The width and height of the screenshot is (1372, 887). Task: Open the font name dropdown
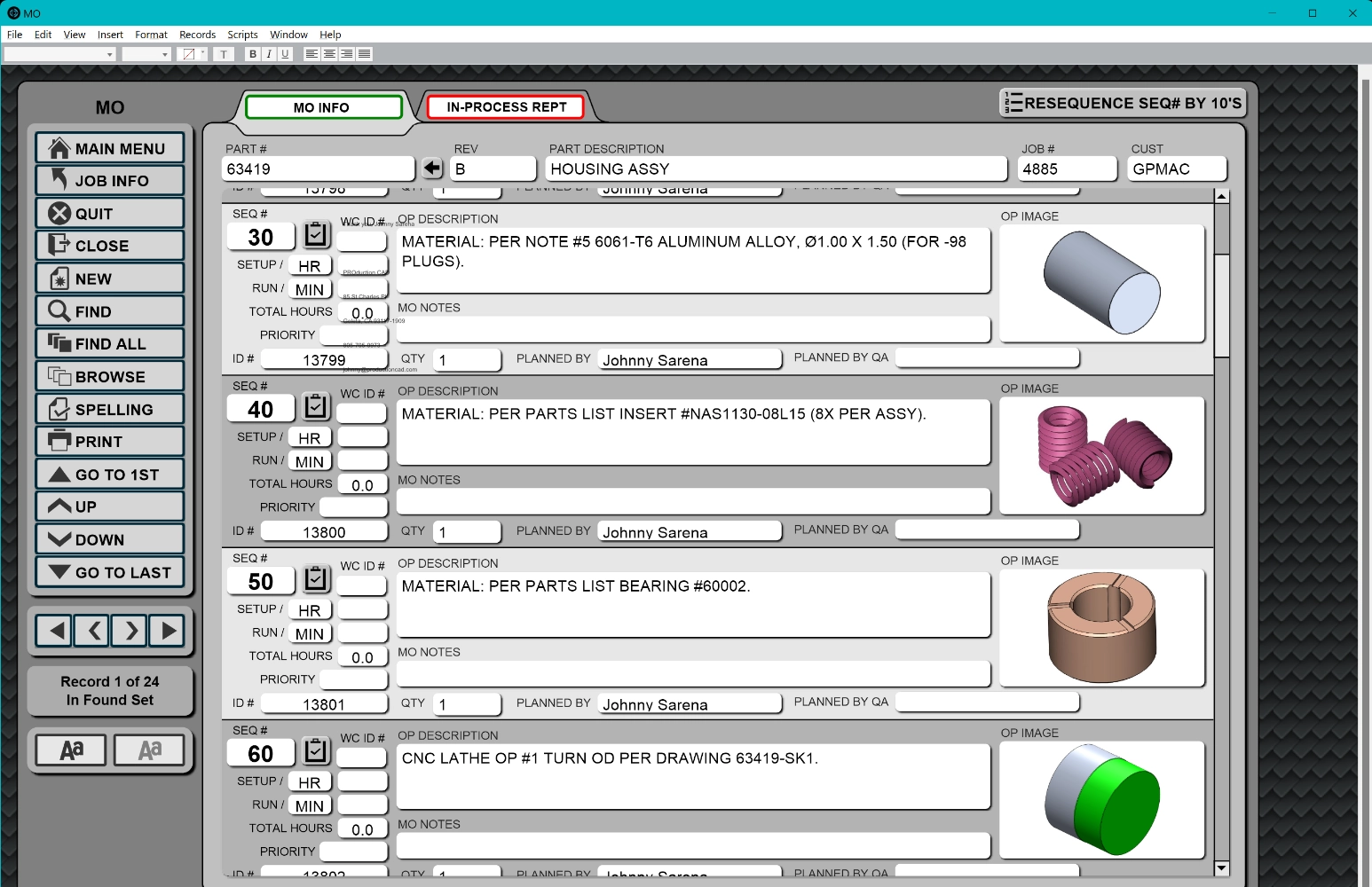click(109, 55)
